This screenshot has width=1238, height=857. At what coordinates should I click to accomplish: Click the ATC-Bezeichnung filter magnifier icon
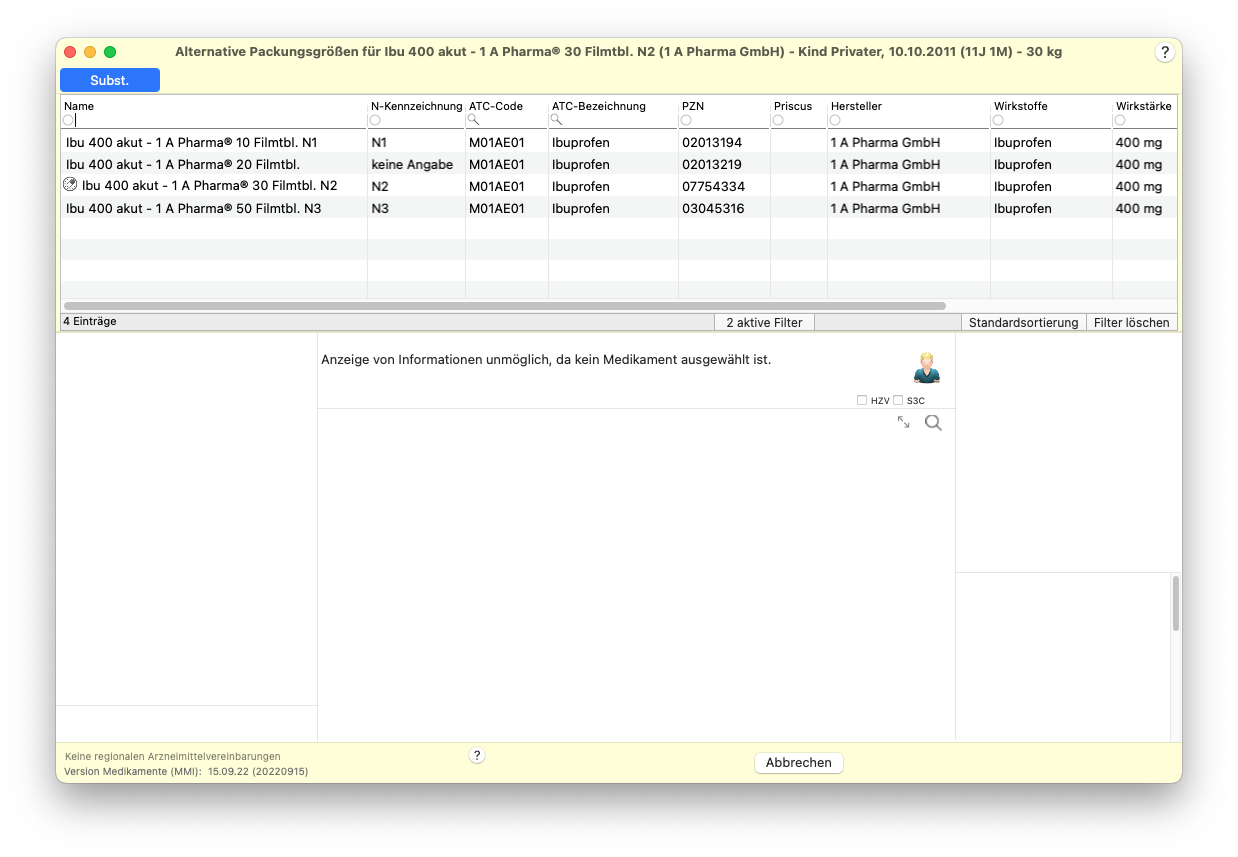coord(557,120)
